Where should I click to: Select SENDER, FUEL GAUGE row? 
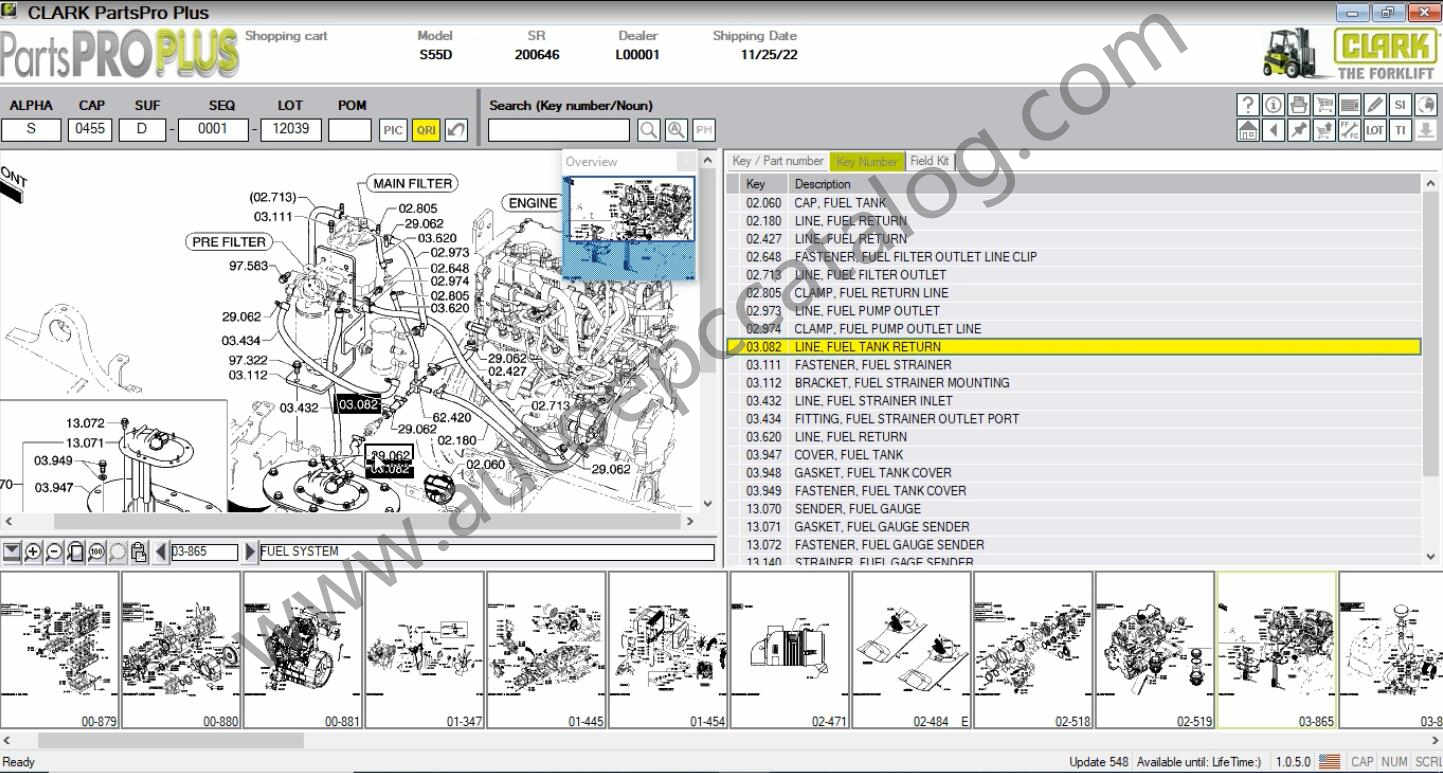[x=857, y=509]
